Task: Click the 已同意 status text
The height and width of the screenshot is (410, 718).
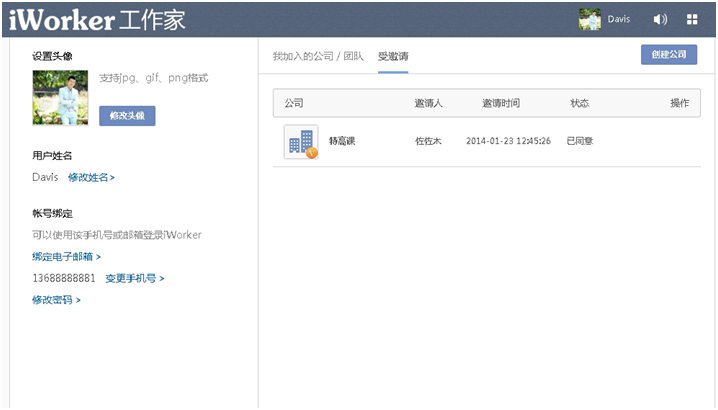Action: tap(580, 141)
